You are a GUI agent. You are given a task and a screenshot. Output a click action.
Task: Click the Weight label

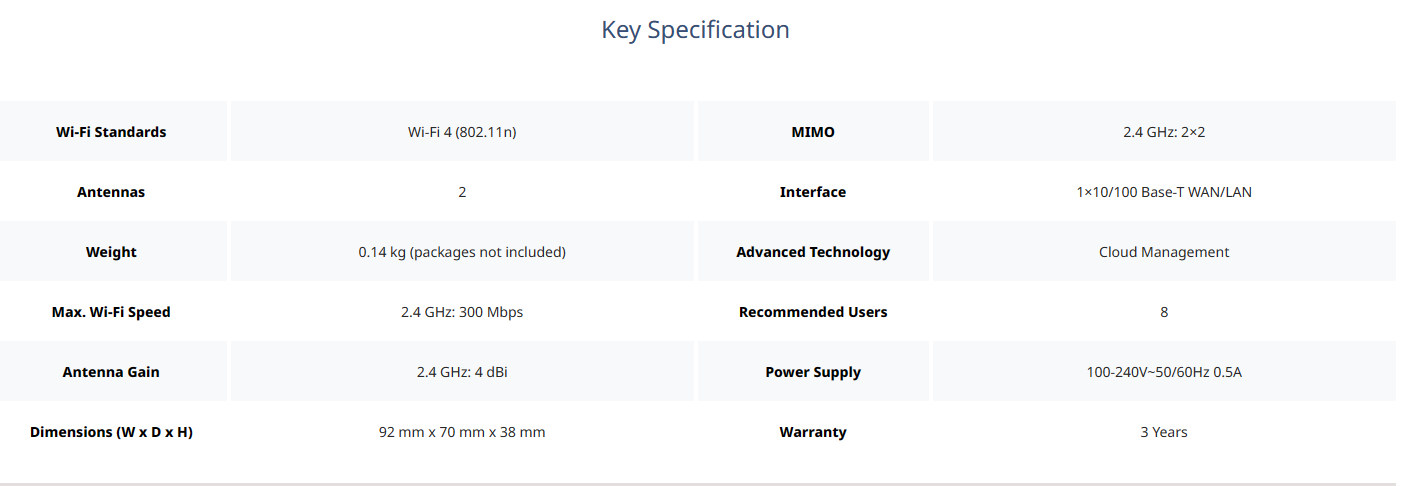pos(111,252)
